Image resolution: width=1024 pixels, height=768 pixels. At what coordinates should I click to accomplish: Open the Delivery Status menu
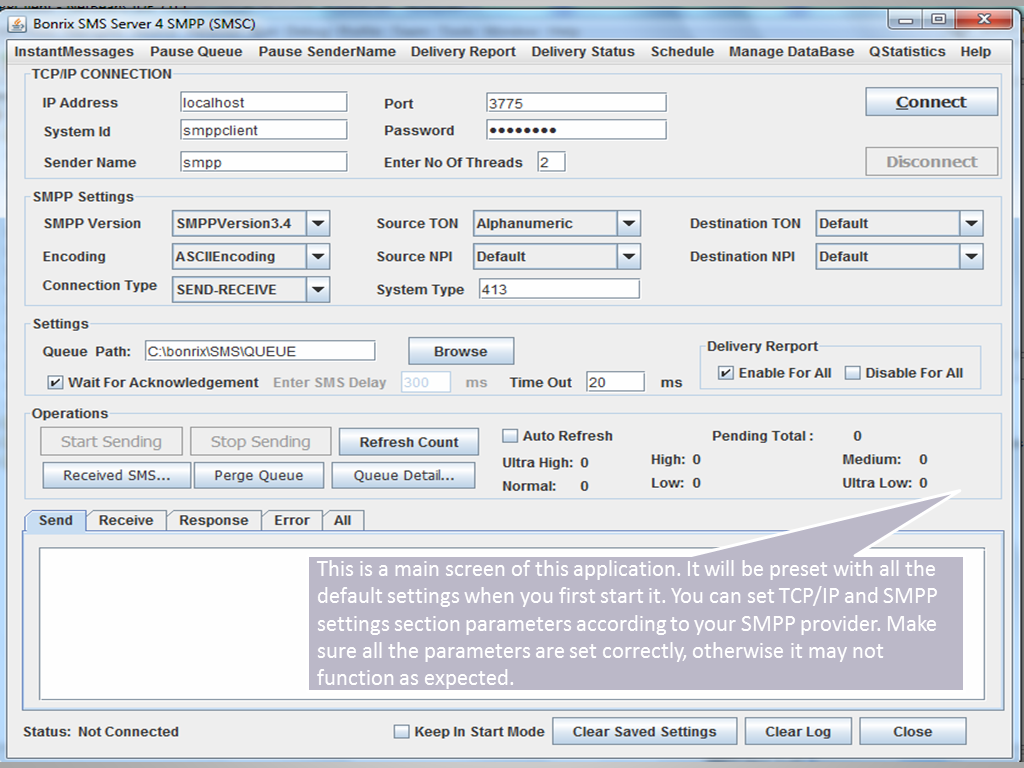click(583, 52)
